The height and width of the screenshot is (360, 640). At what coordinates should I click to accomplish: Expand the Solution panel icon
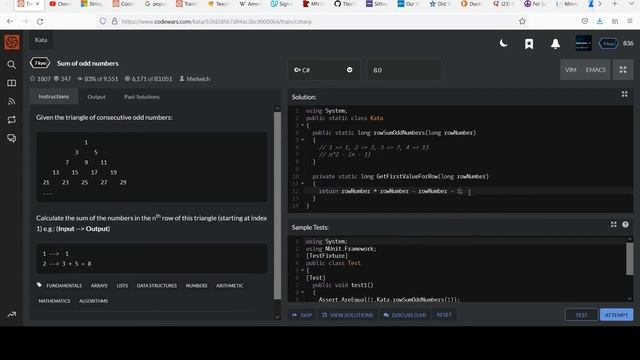624,94
